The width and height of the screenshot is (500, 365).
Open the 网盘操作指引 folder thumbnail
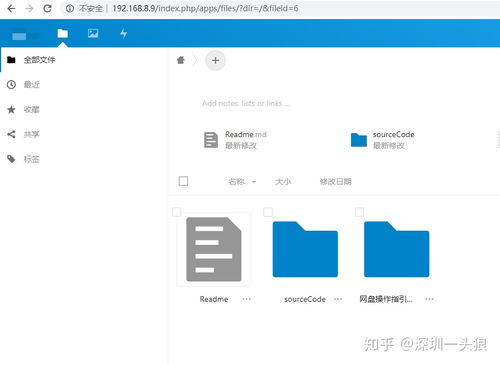coord(397,249)
